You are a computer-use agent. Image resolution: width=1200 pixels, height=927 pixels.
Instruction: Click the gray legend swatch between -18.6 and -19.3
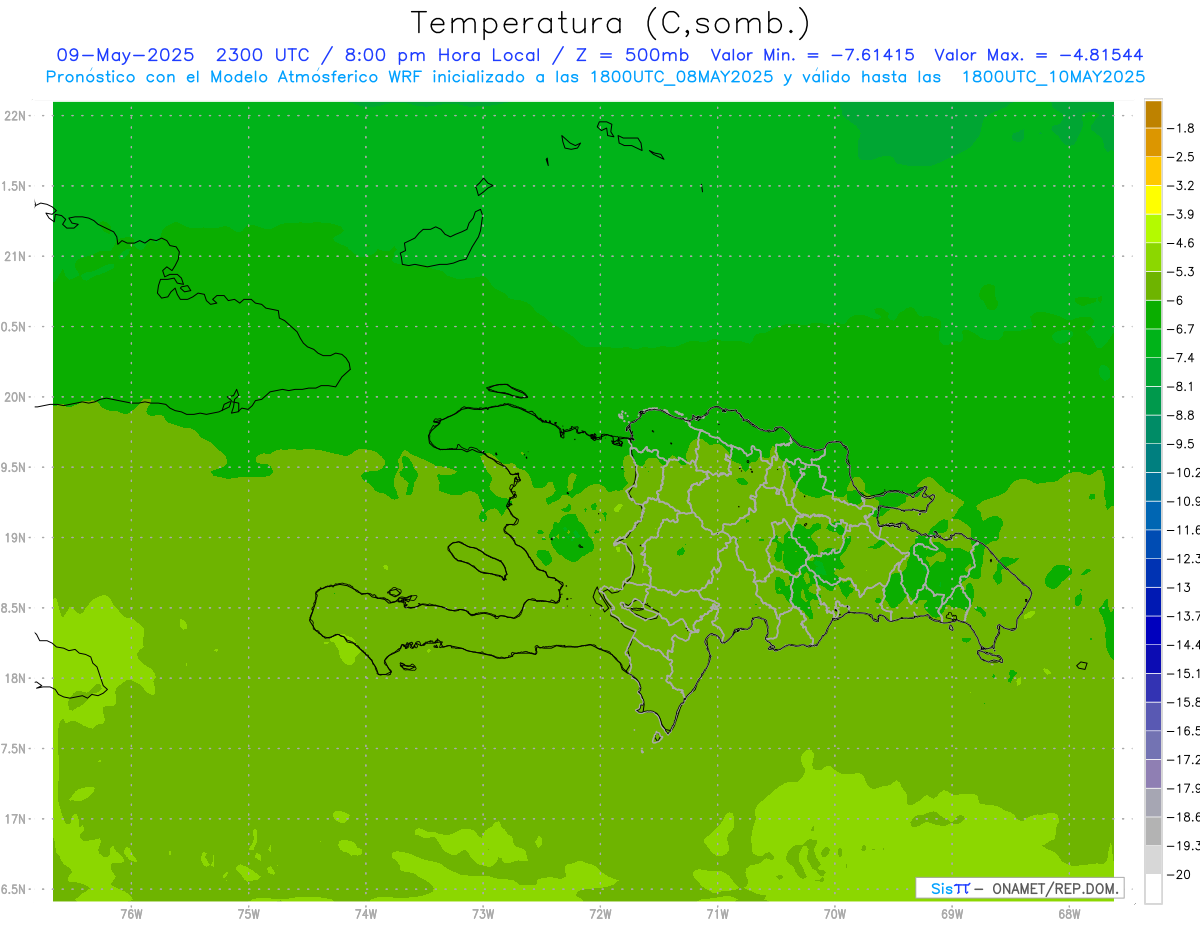pyautogui.click(x=1153, y=831)
